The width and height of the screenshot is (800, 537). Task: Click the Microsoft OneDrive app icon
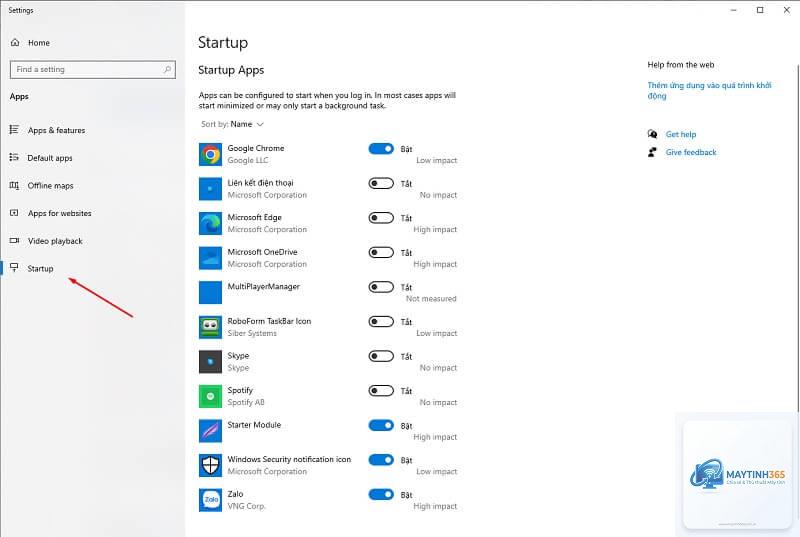point(210,258)
